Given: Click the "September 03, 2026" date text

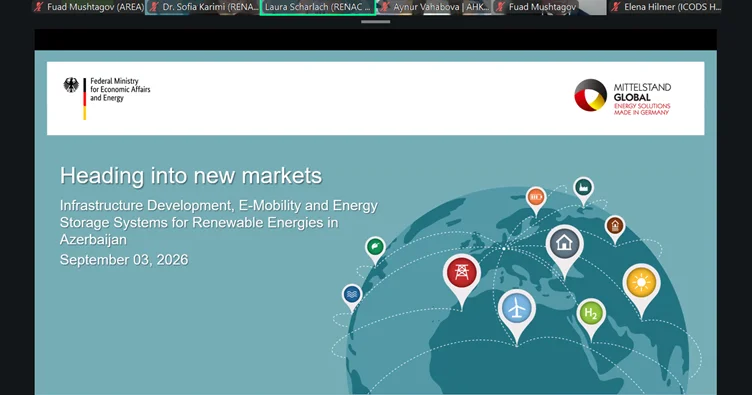Looking at the screenshot, I should point(124,260).
